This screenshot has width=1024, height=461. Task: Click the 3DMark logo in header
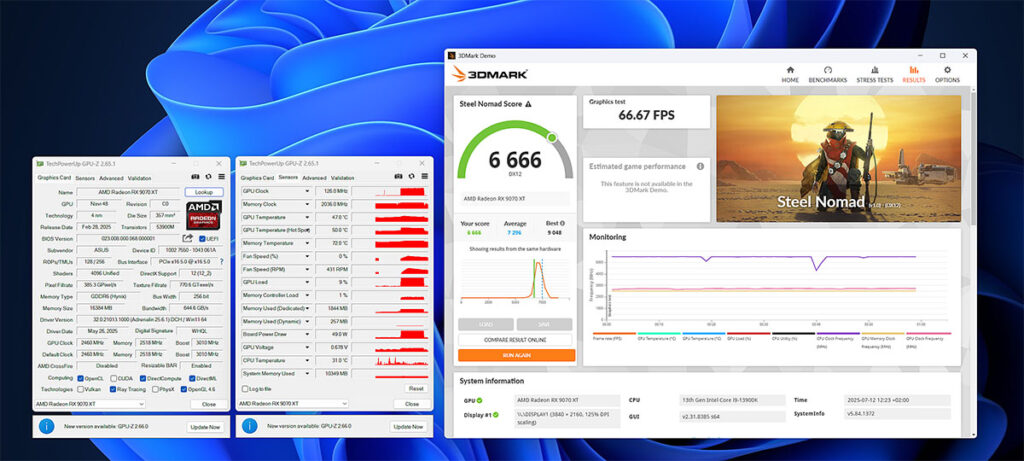click(490, 74)
